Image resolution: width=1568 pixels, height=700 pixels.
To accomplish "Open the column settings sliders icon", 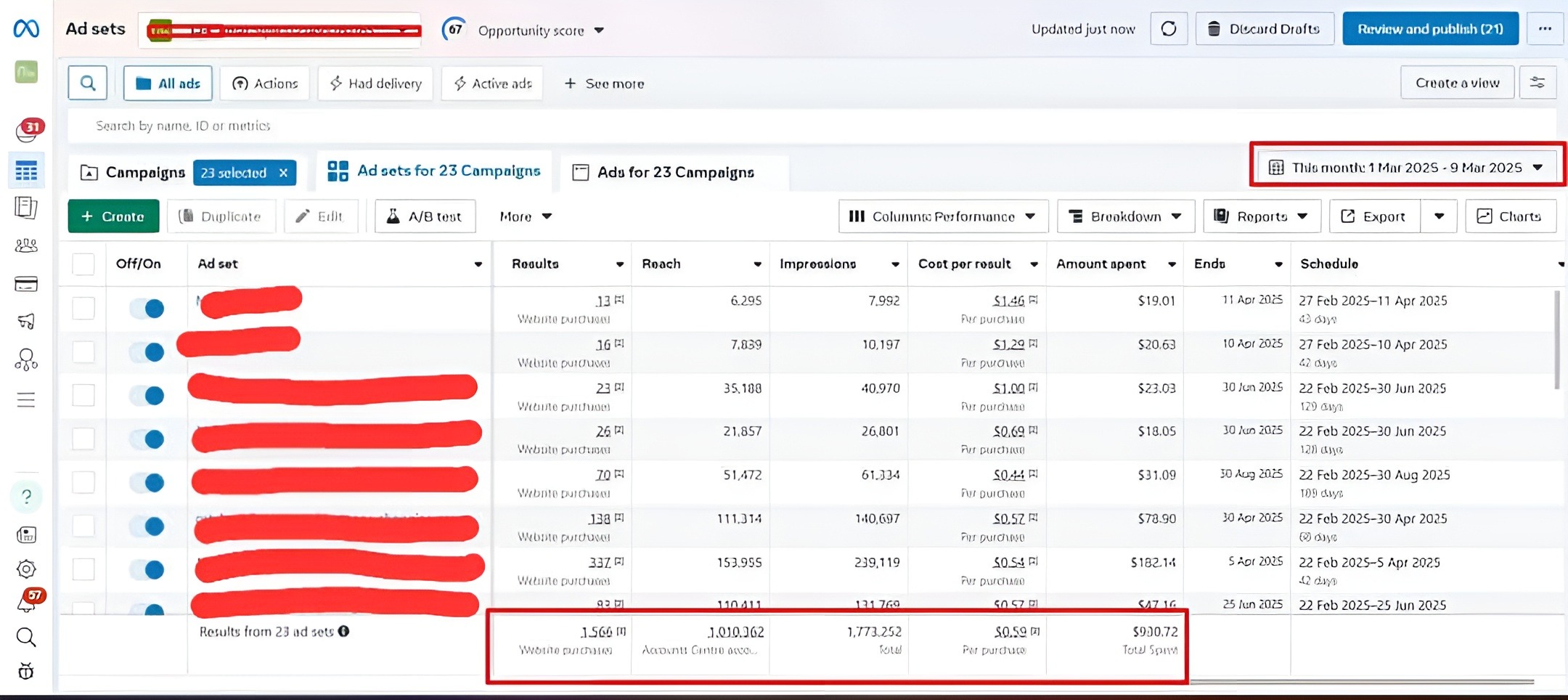I will click(x=1537, y=83).
